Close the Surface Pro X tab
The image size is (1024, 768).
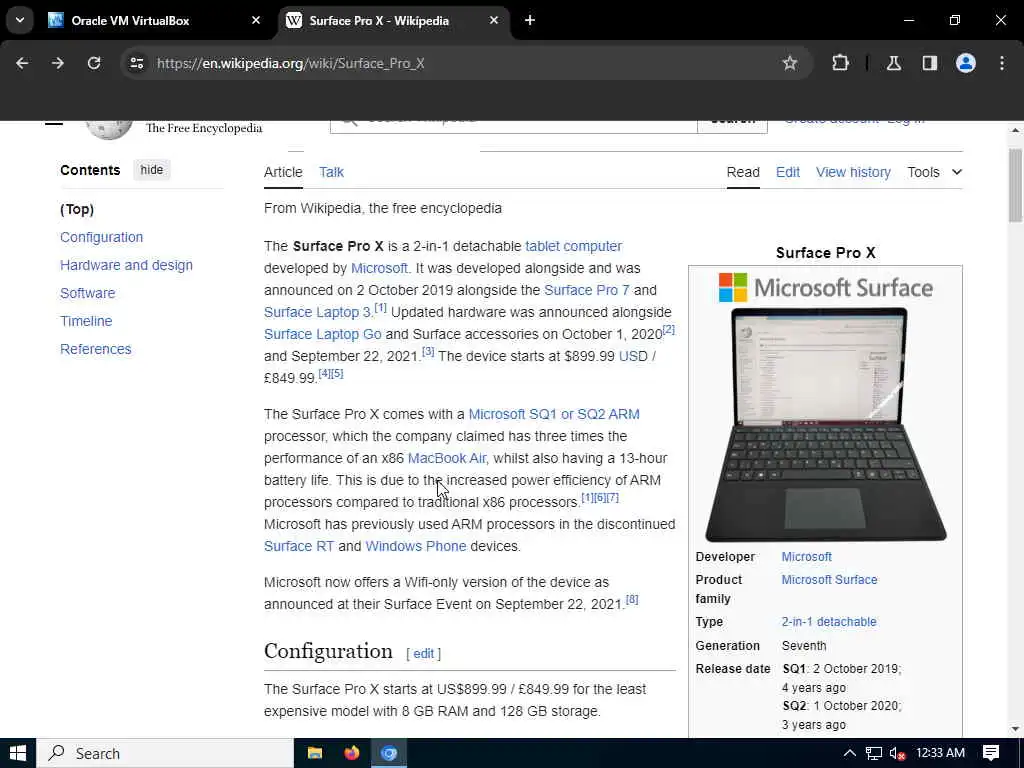[494, 20]
